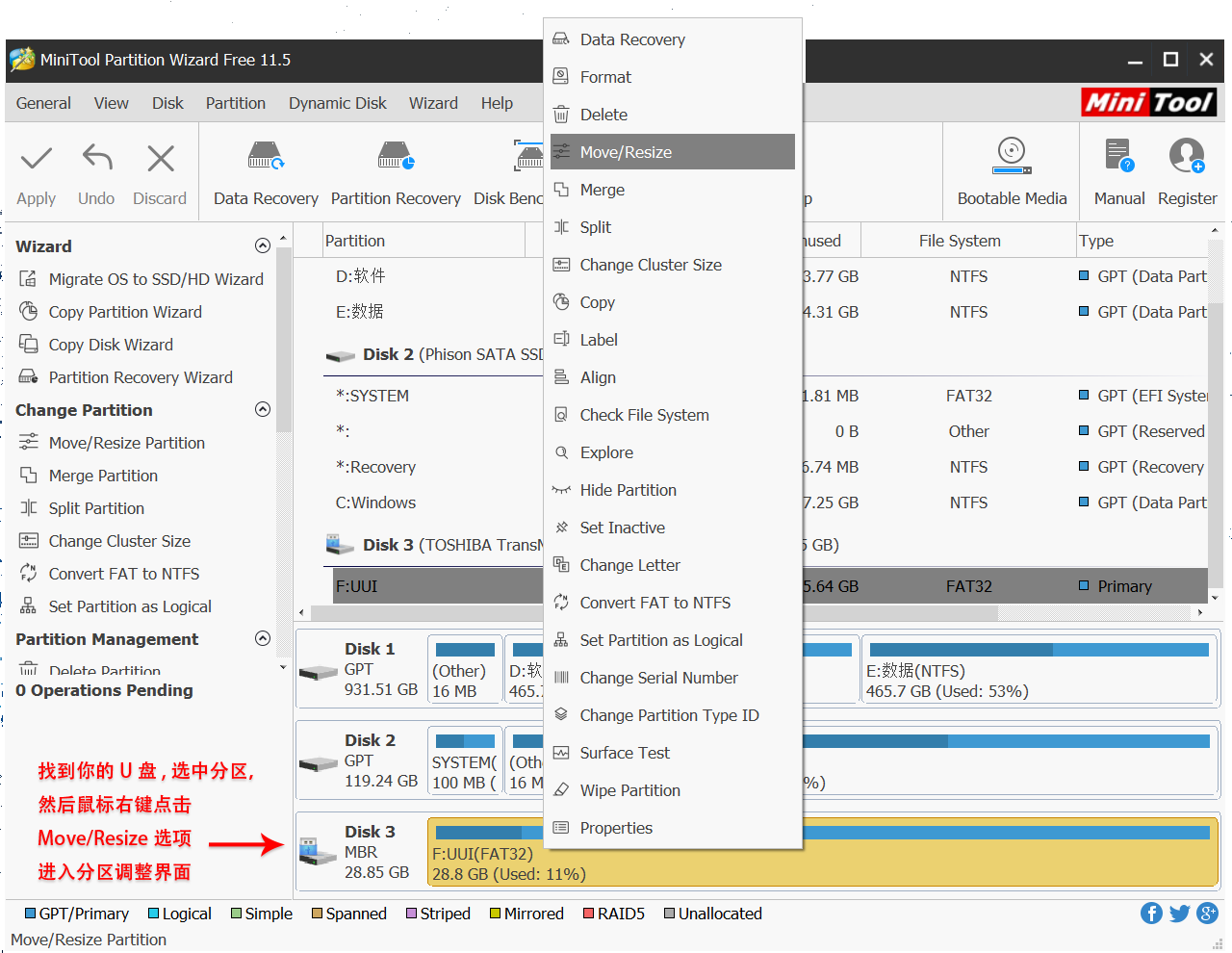Screen dimensions: 1232x953
Task: Open the Facebook share icon
Action: 1151,913
